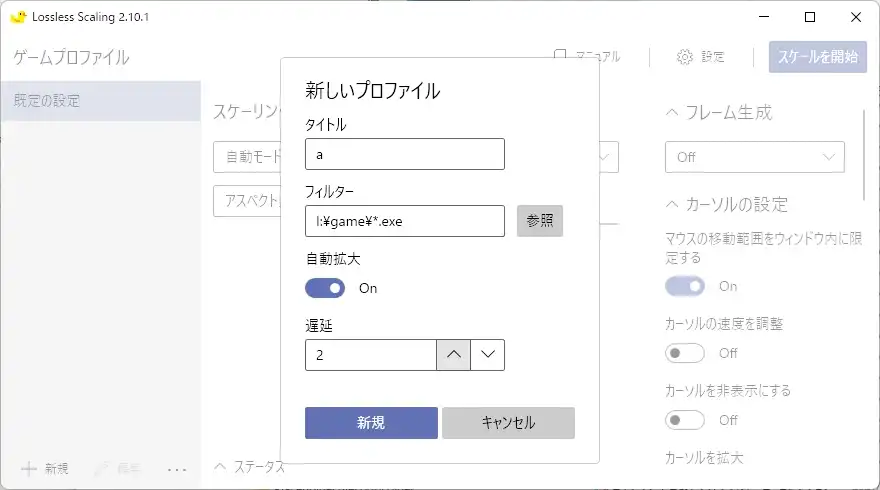Click the plus icon to add profile
Viewport: 880px width, 490px height.
point(29,468)
